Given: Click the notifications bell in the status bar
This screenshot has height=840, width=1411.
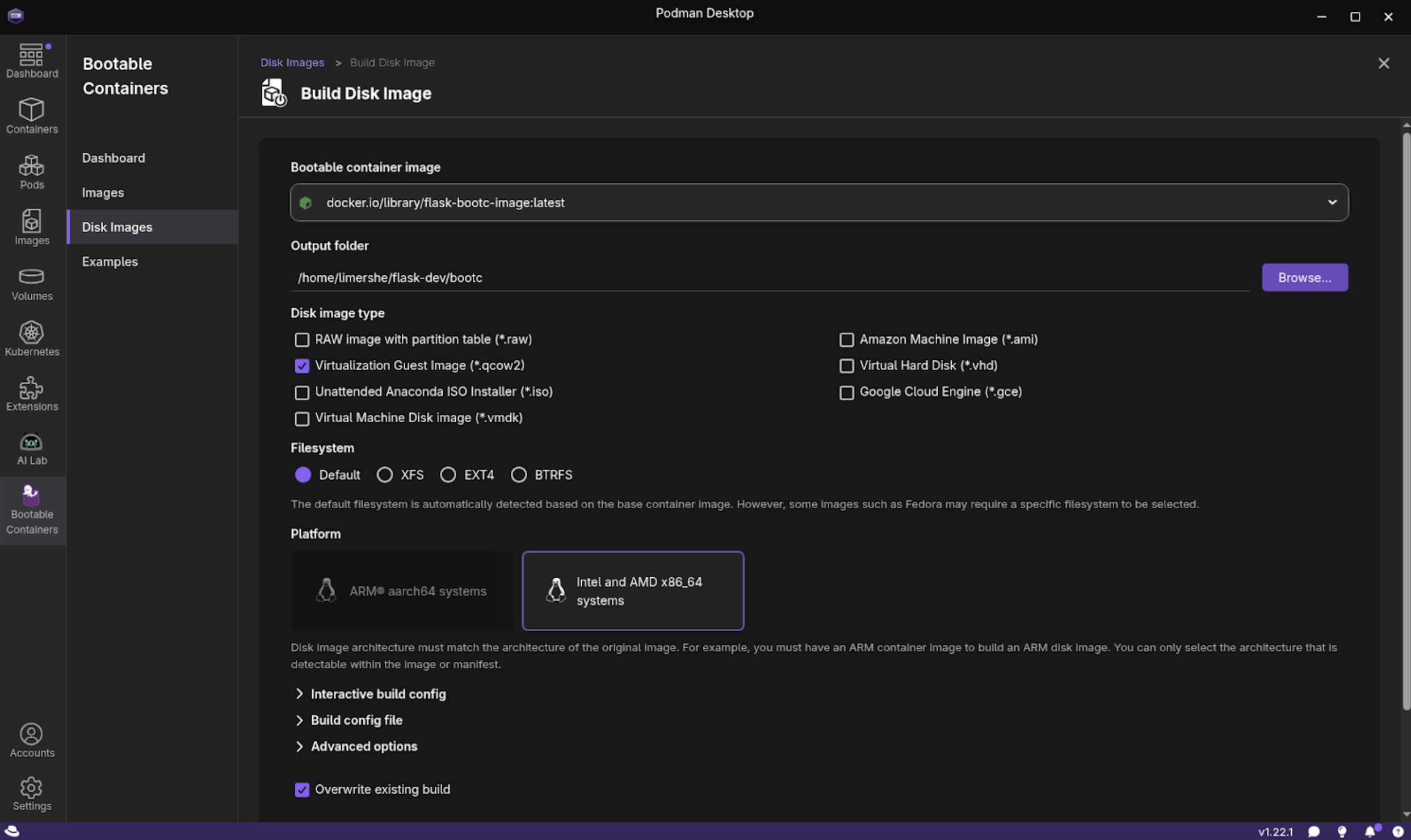Looking at the screenshot, I should [1370, 831].
